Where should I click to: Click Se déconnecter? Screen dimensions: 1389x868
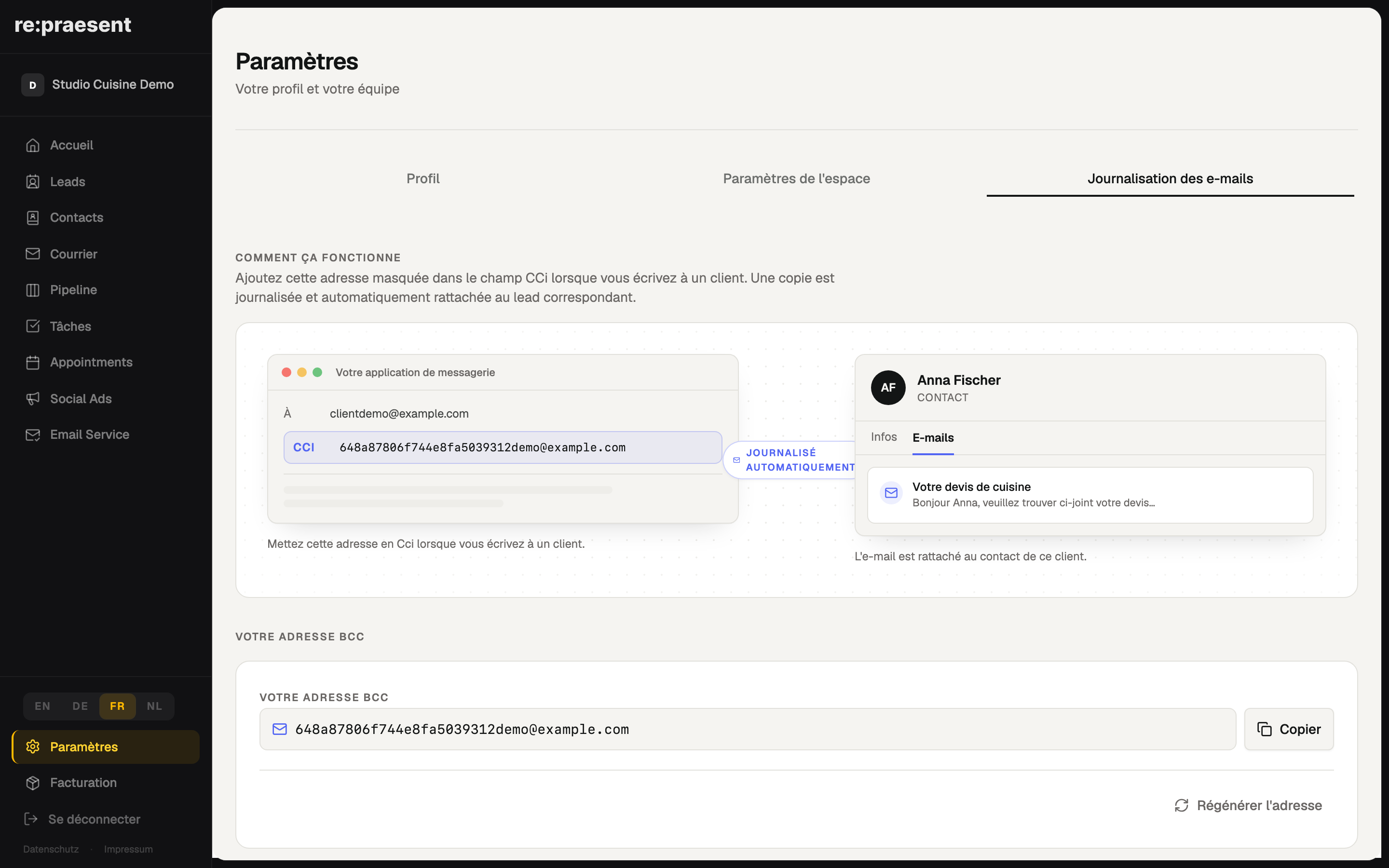point(106,819)
